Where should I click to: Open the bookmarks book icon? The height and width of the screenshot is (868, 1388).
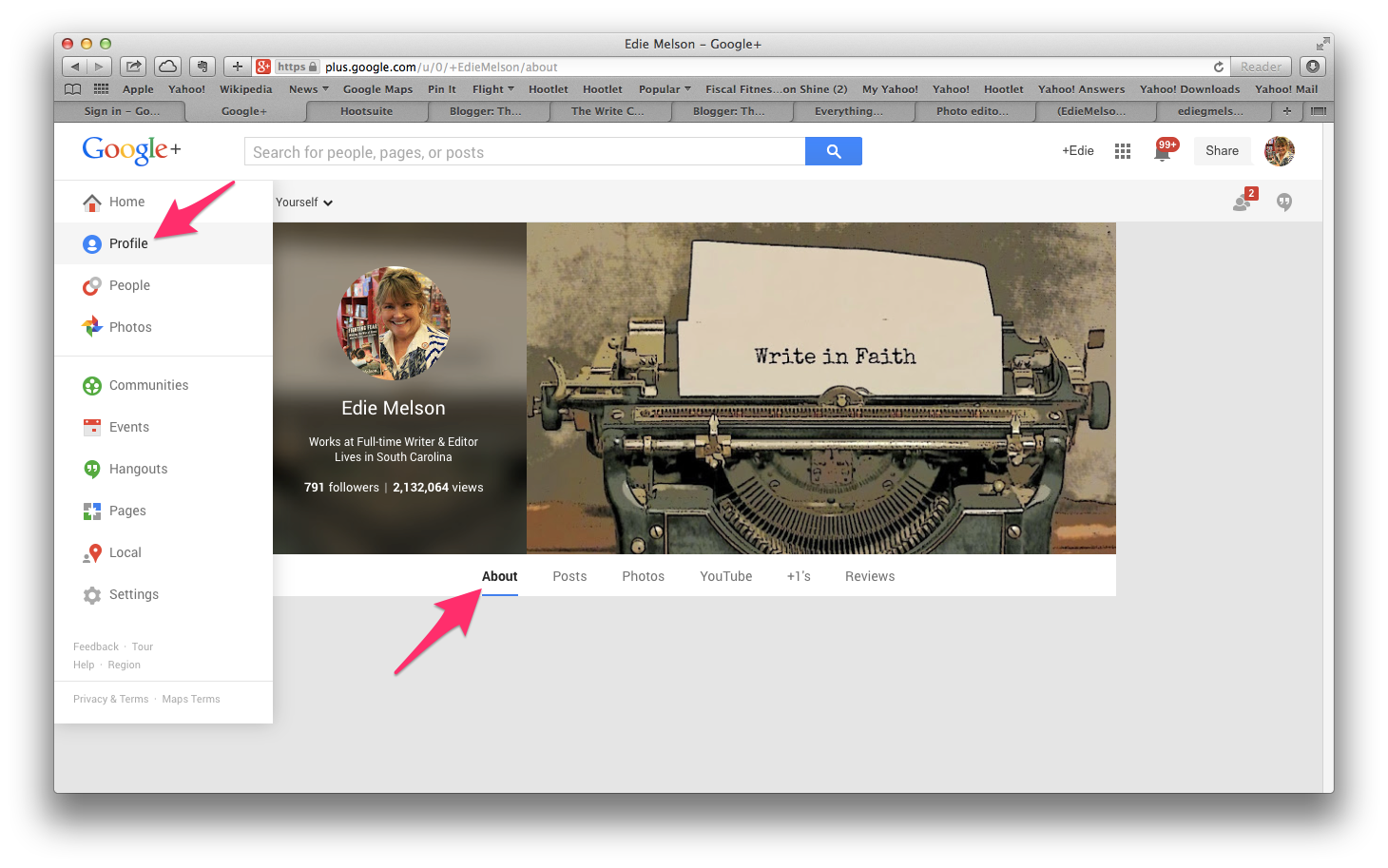point(73,89)
